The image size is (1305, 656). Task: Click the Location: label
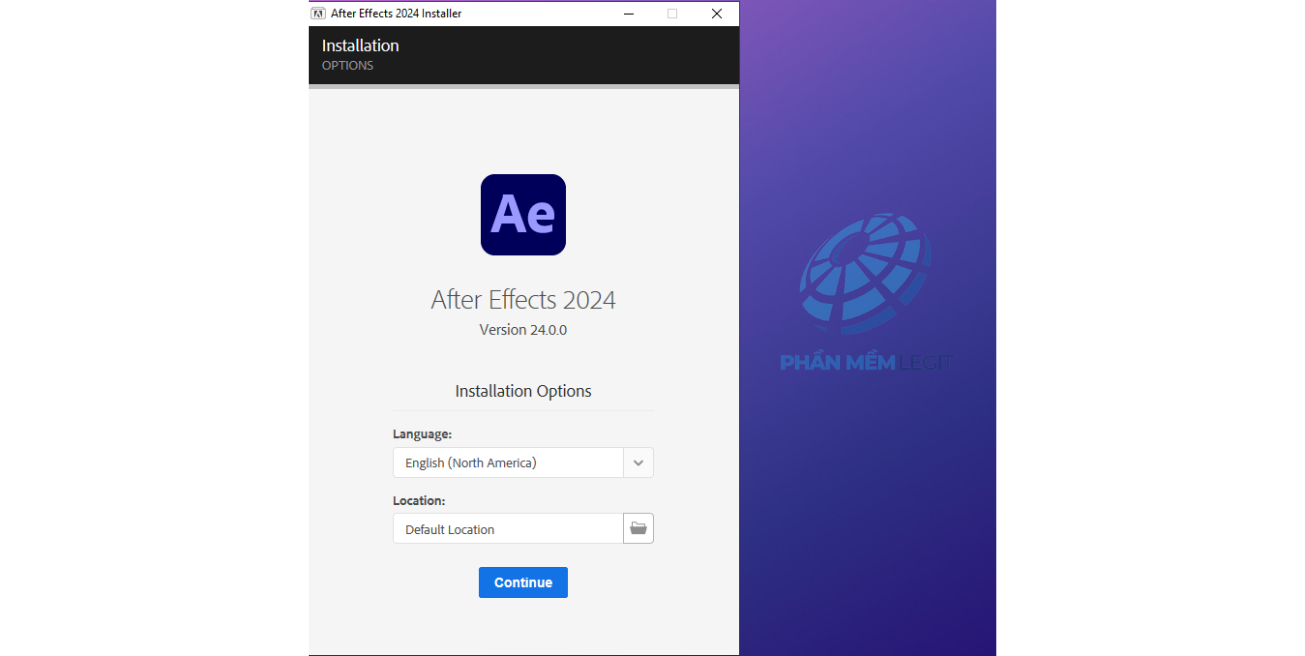[419, 500]
